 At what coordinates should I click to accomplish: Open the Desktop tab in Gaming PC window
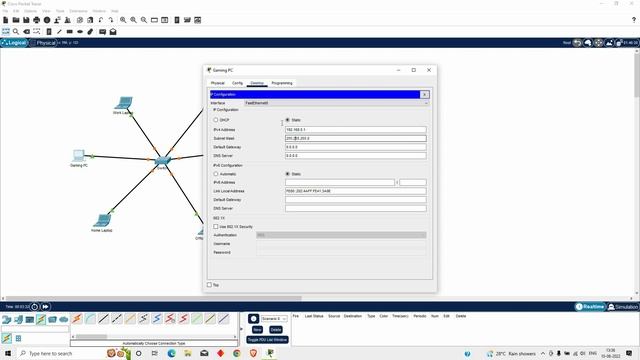pos(257,83)
